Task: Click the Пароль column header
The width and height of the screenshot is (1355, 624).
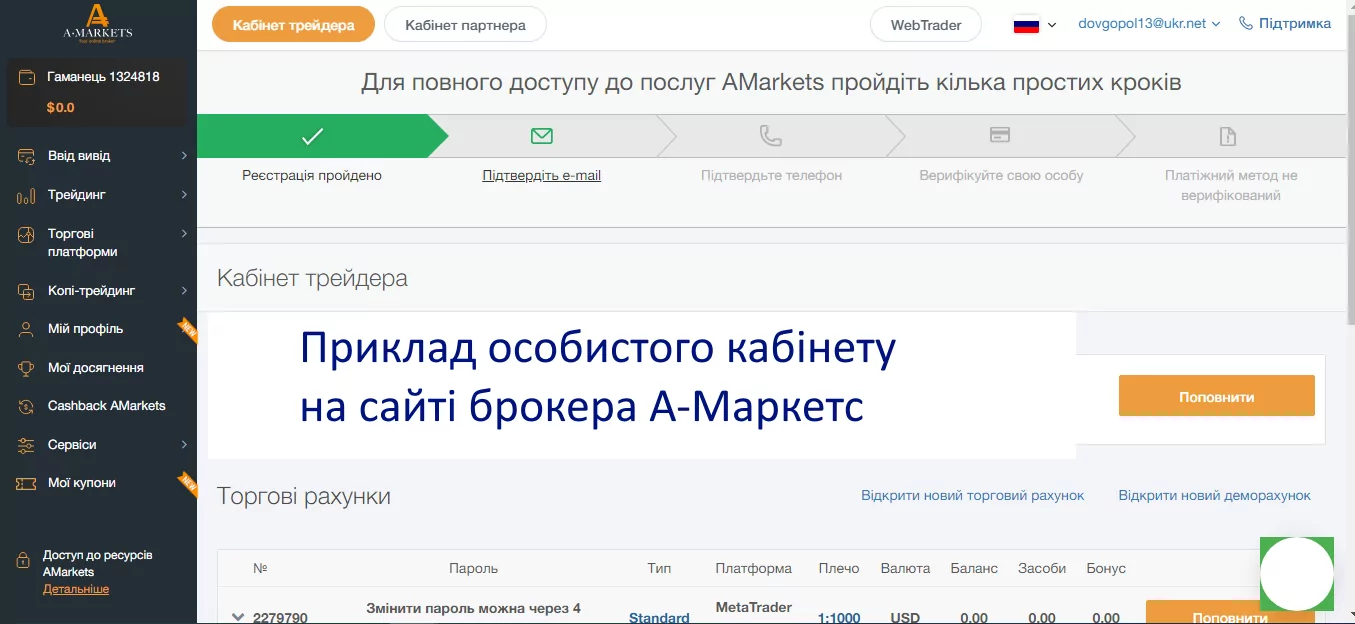Action: 474,568
